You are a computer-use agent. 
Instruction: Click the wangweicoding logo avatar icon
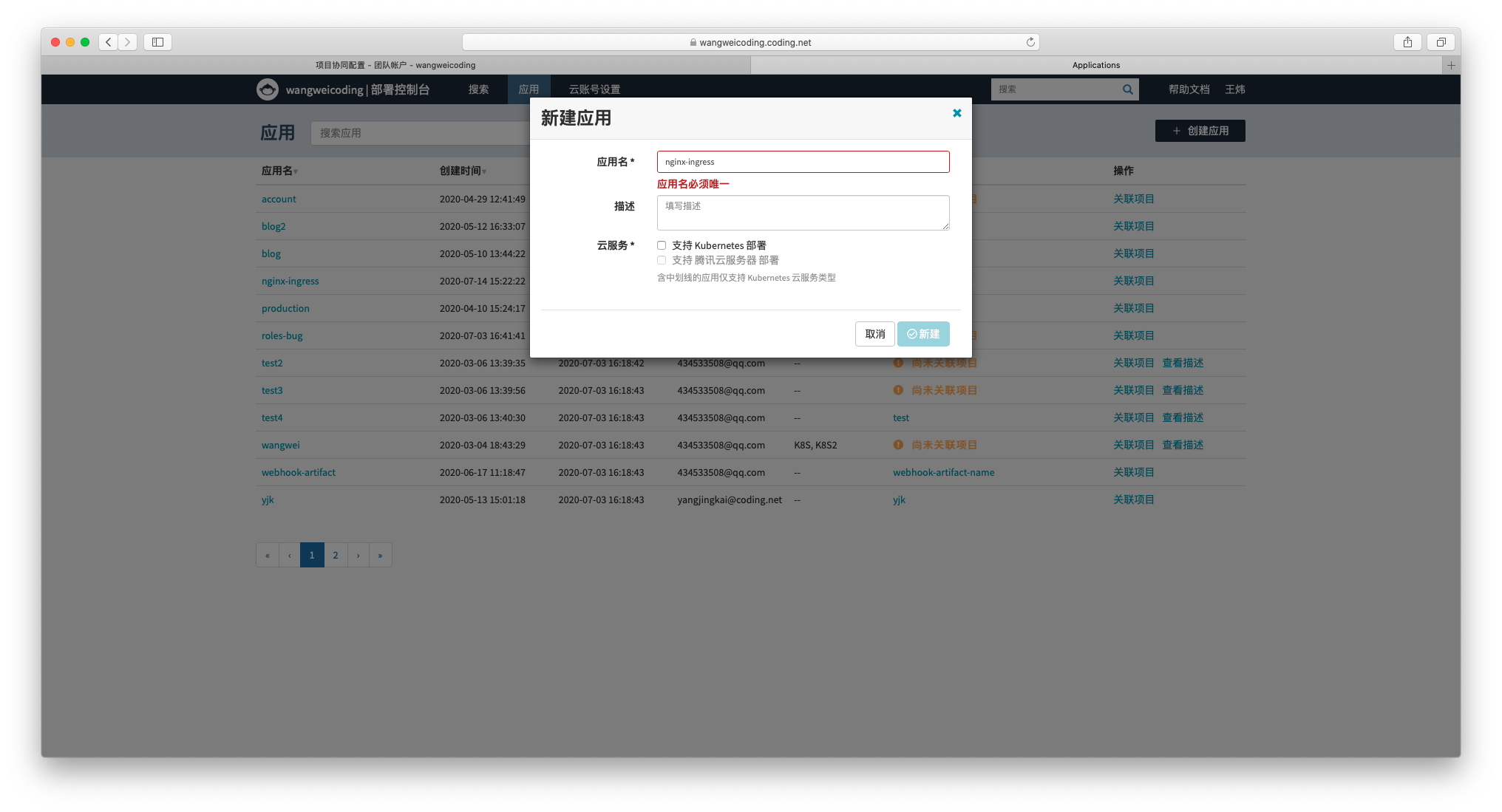click(x=267, y=89)
